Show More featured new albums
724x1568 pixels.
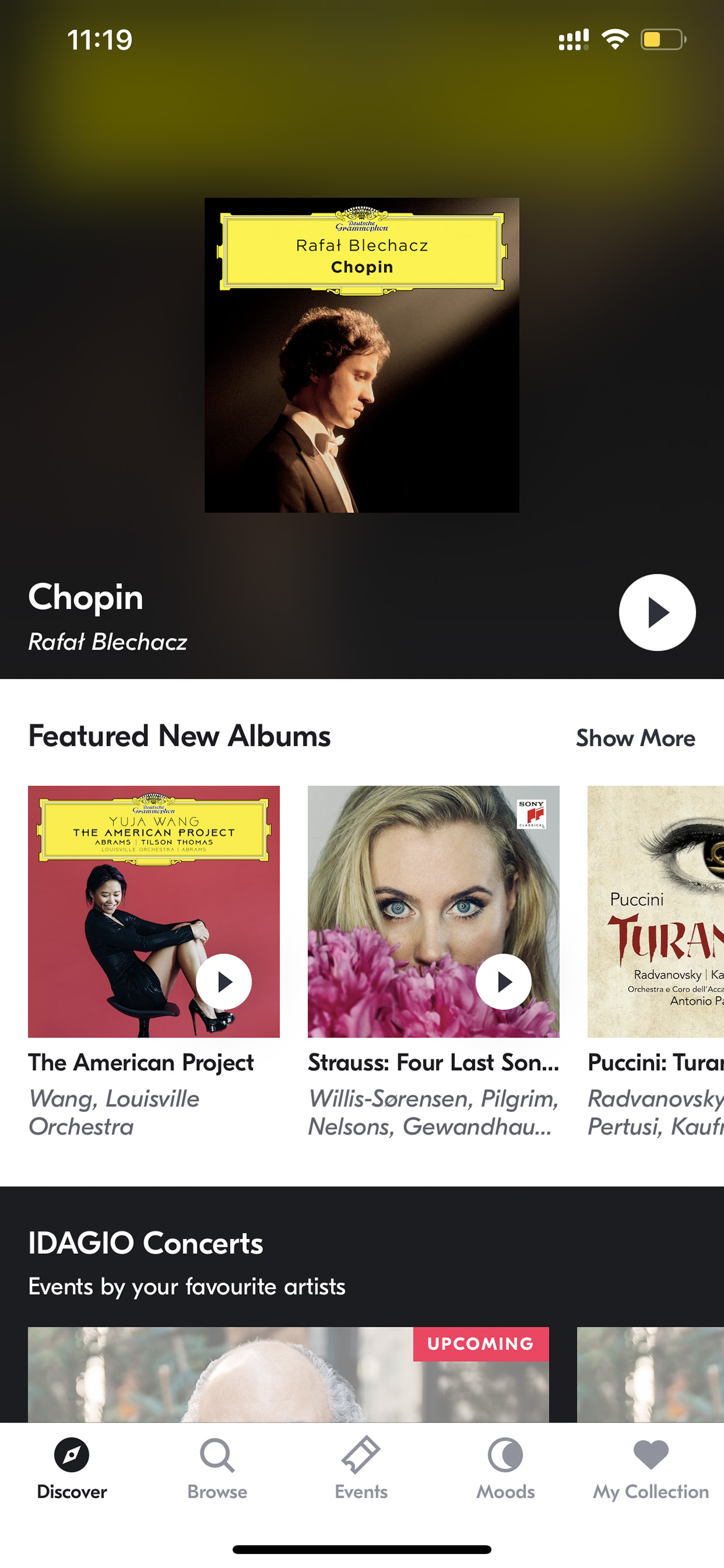click(x=635, y=738)
